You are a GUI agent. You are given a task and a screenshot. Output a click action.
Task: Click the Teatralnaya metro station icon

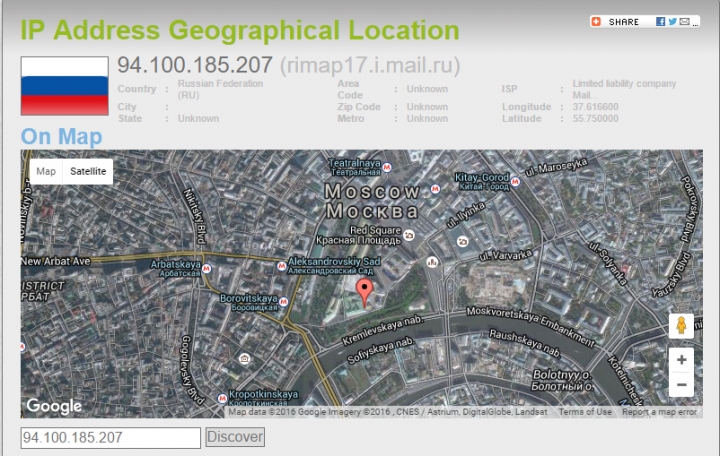coord(387,168)
